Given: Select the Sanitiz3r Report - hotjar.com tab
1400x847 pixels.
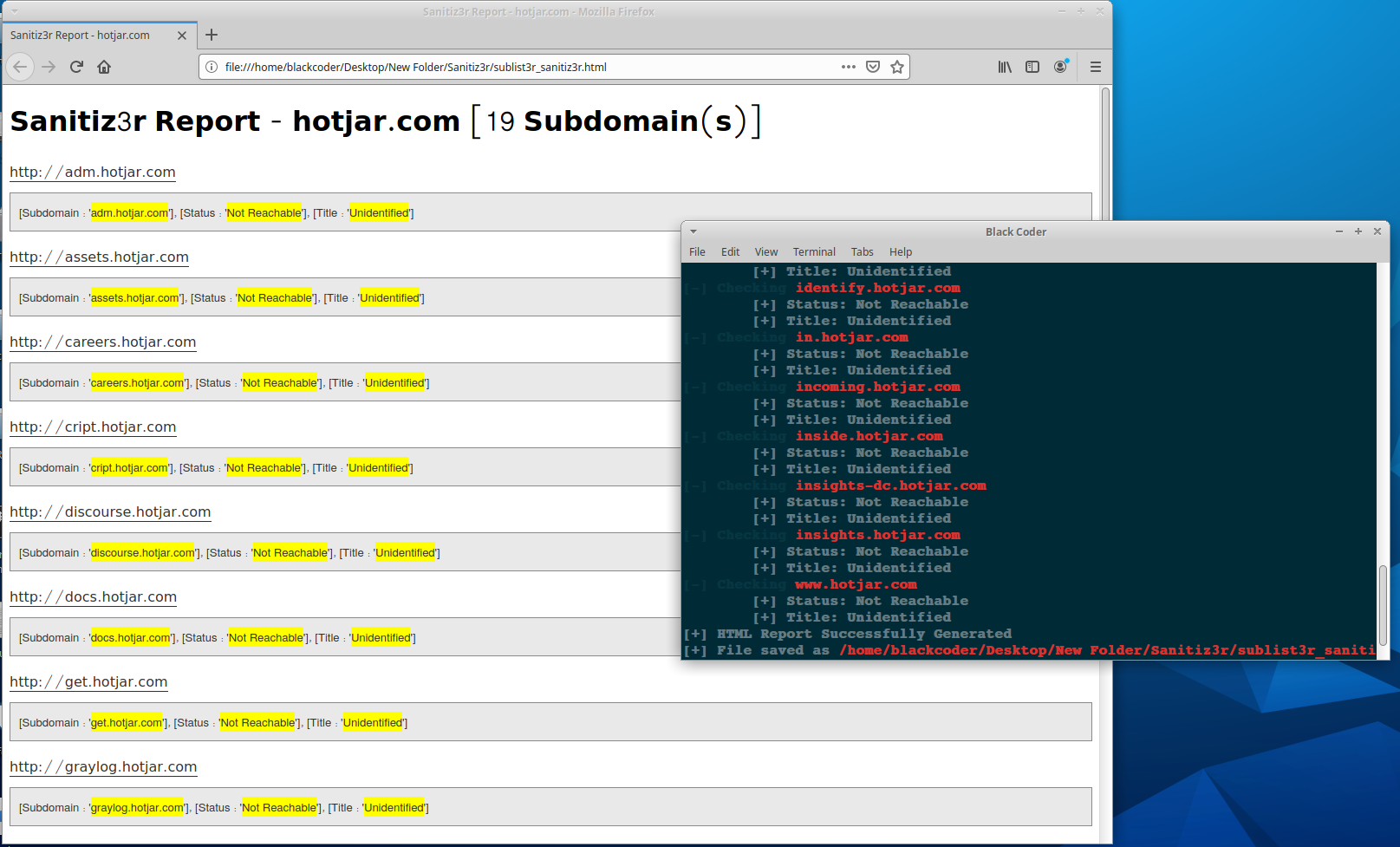Looking at the screenshot, I should coord(98,36).
